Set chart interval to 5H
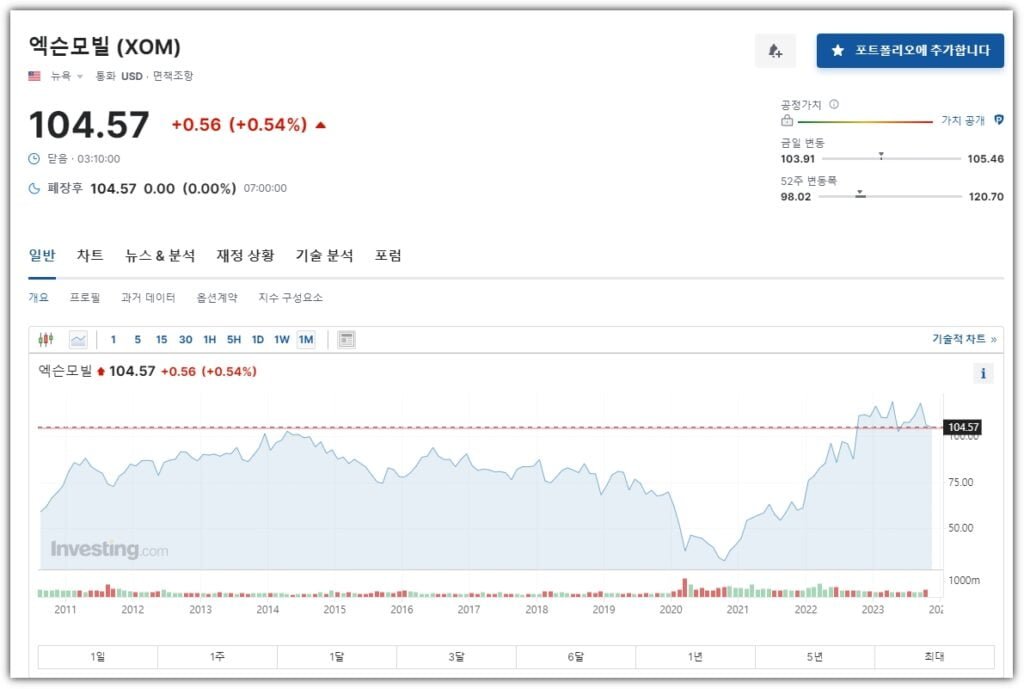The width and height of the screenshot is (1024, 689). [x=234, y=340]
